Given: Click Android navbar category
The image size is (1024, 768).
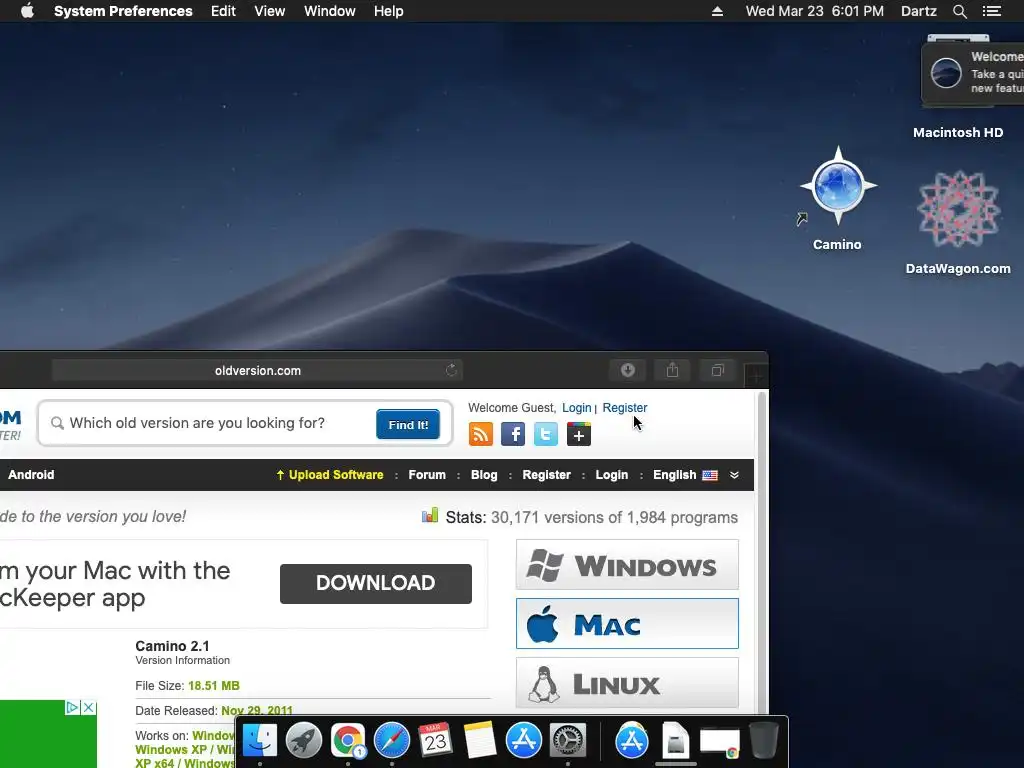Looking at the screenshot, I should tap(31, 475).
